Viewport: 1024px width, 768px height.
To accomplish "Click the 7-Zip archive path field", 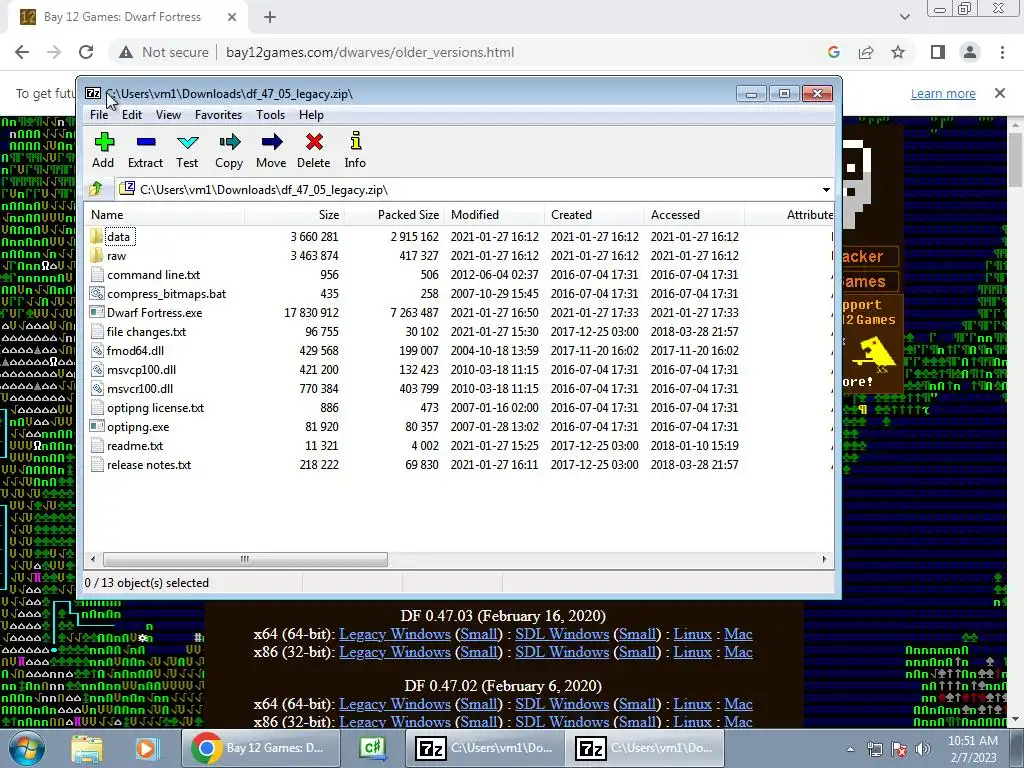I will pos(467,190).
